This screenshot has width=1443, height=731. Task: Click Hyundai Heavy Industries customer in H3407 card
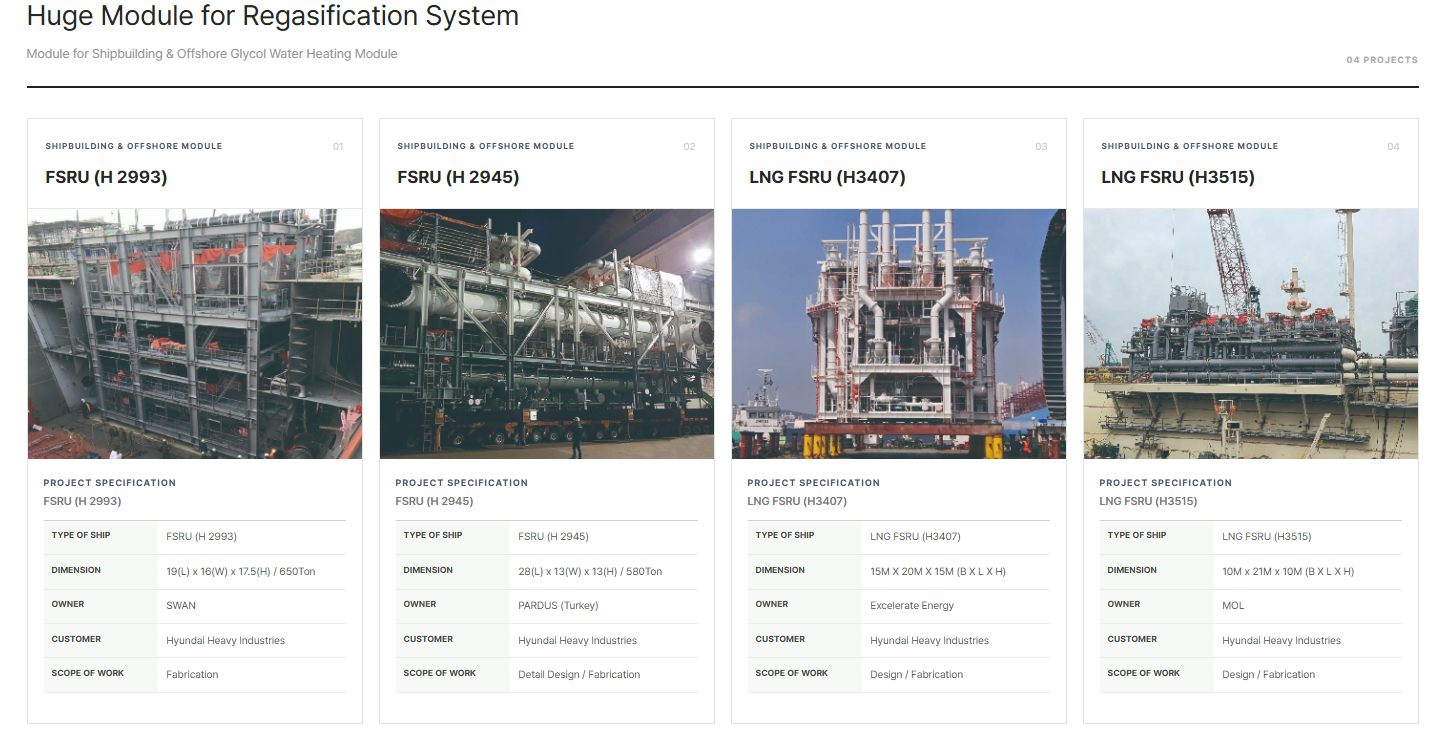[x=929, y=641]
